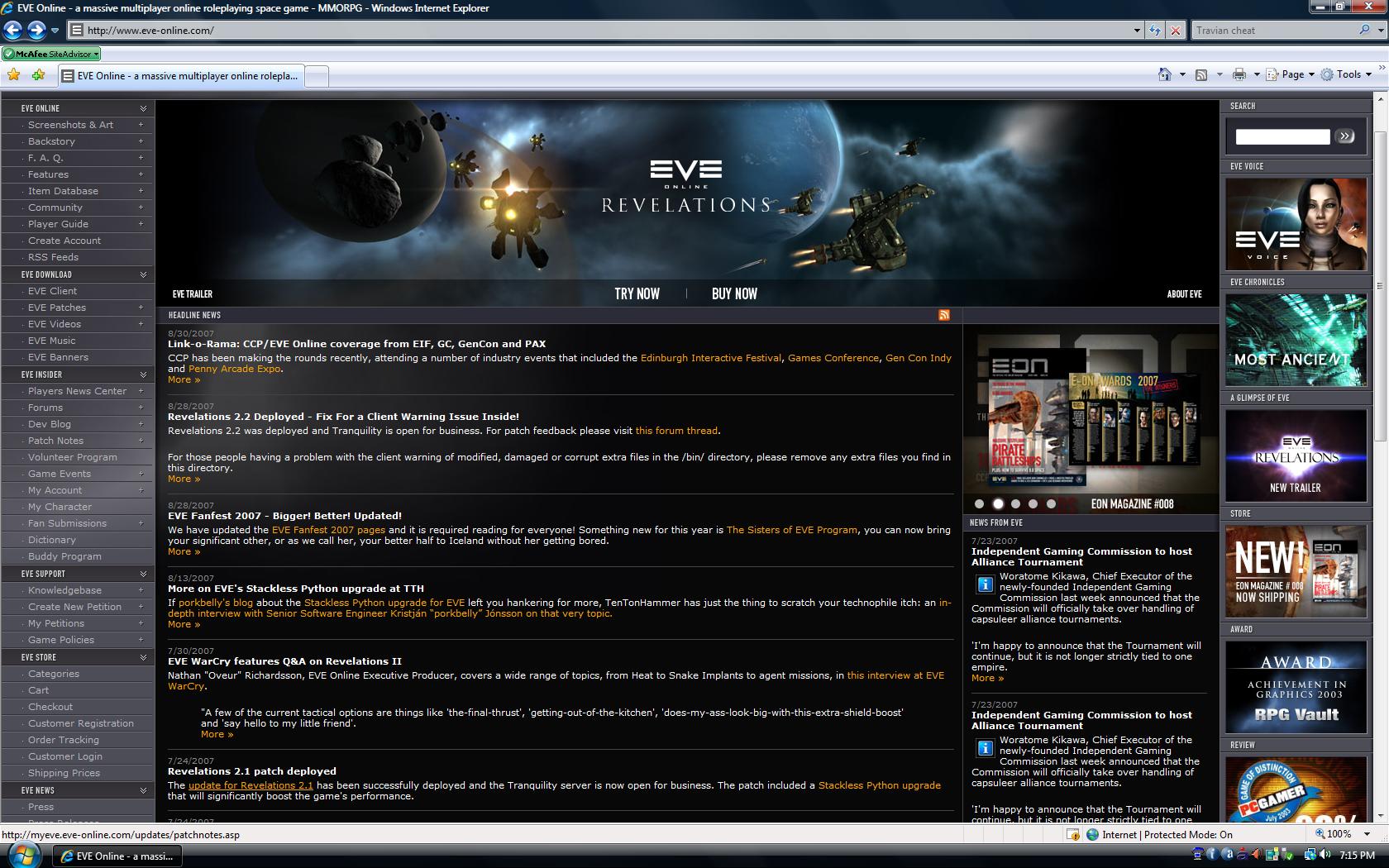The width and height of the screenshot is (1389, 868).
Task: Open the McAfee SiteAdvisor dropdown
Action: click(96, 54)
